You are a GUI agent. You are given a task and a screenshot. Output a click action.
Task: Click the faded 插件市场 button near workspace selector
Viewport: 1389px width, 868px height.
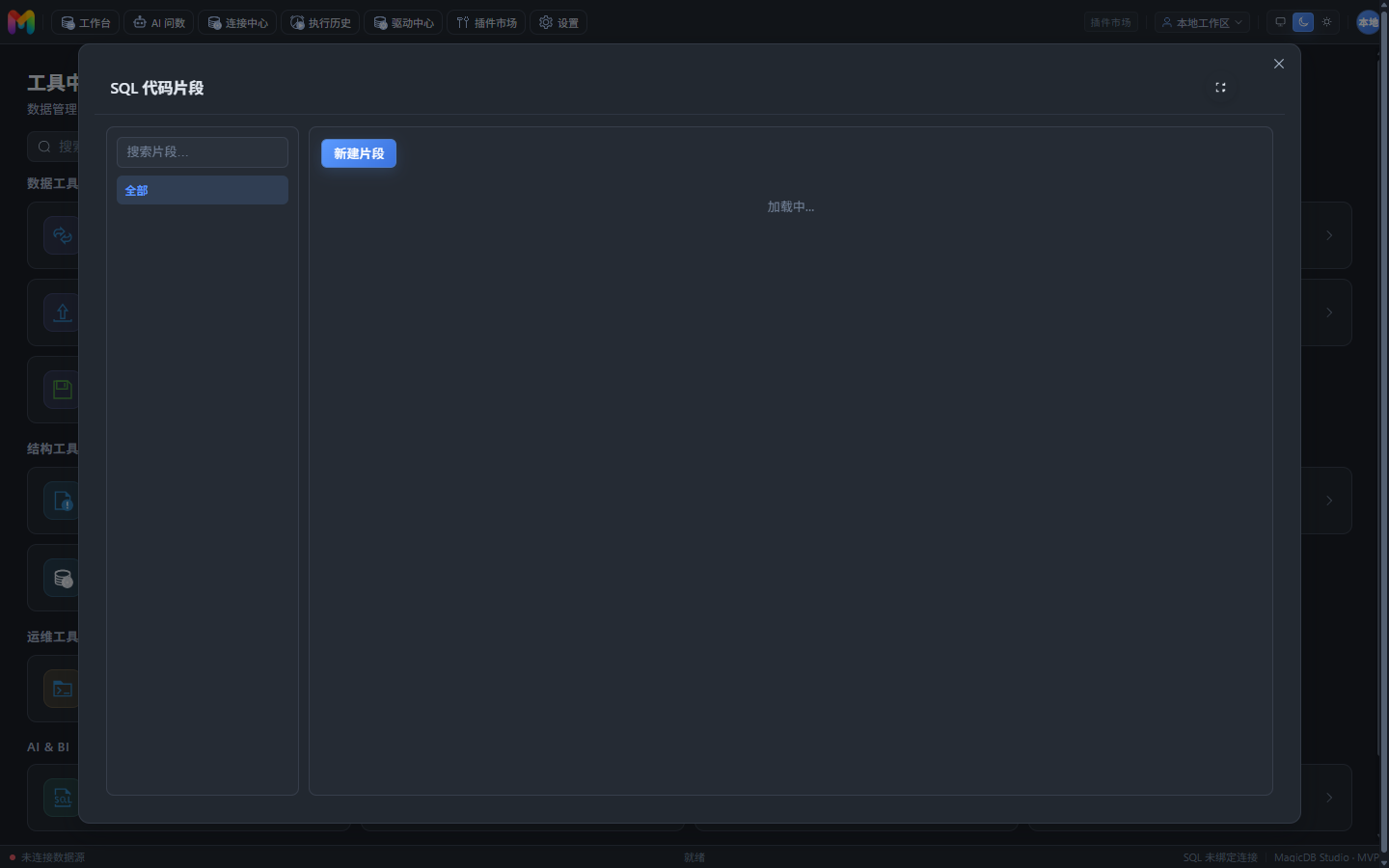1110,22
